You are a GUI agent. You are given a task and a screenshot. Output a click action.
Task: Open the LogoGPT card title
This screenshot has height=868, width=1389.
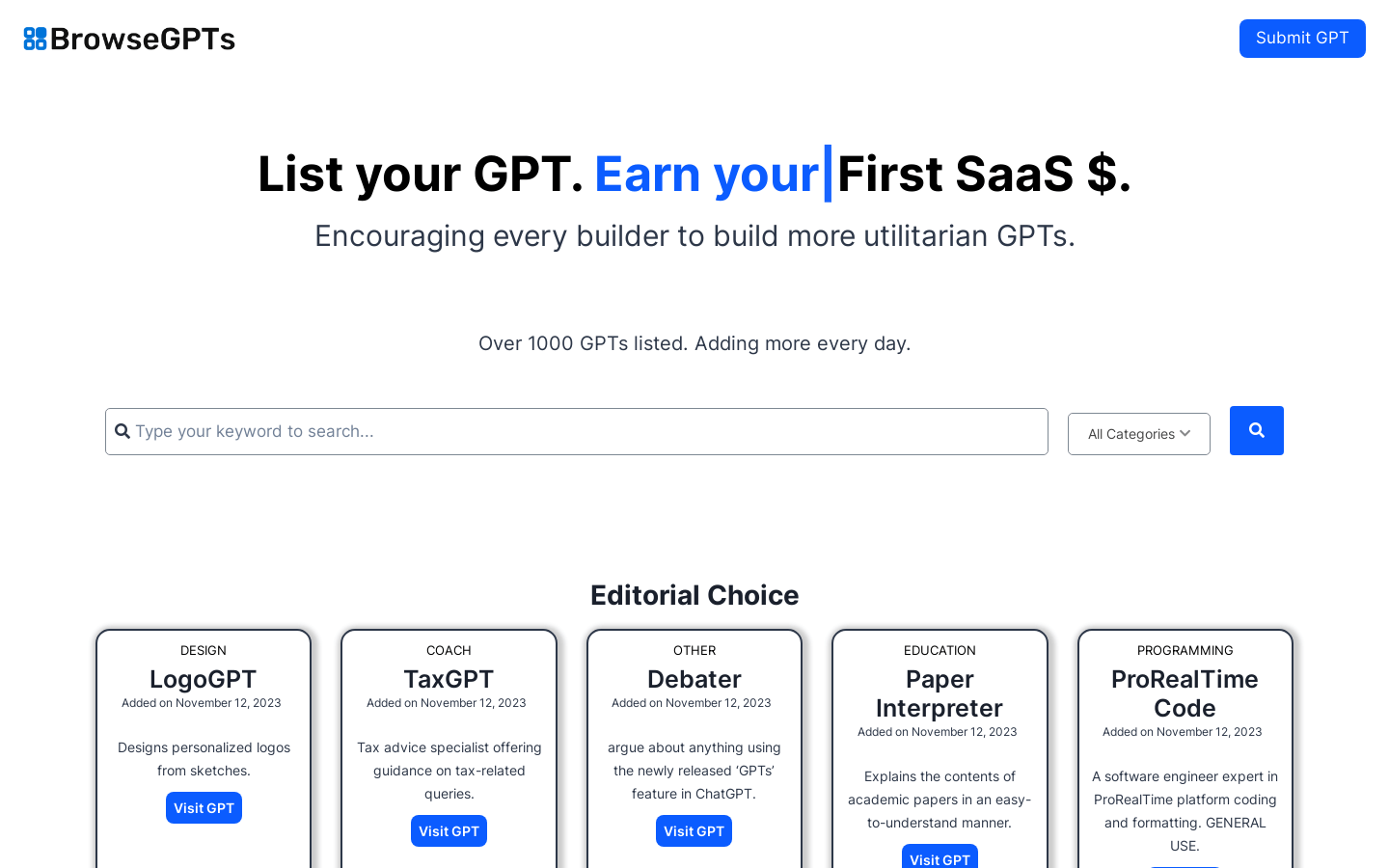coord(204,679)
